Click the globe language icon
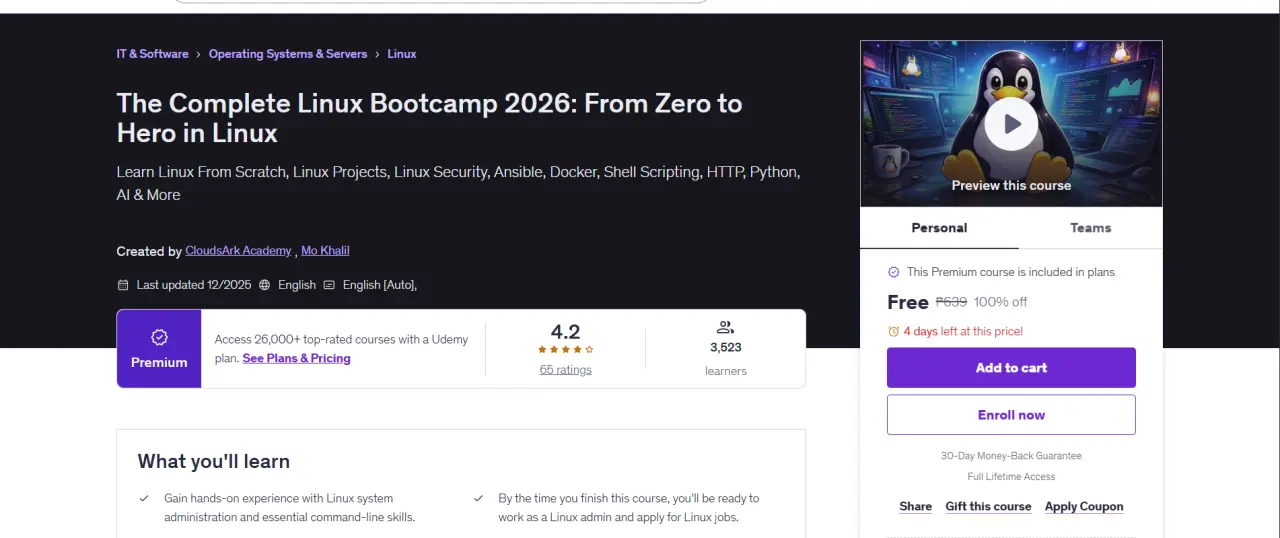1280x538 pixels. tap(265, 285)
